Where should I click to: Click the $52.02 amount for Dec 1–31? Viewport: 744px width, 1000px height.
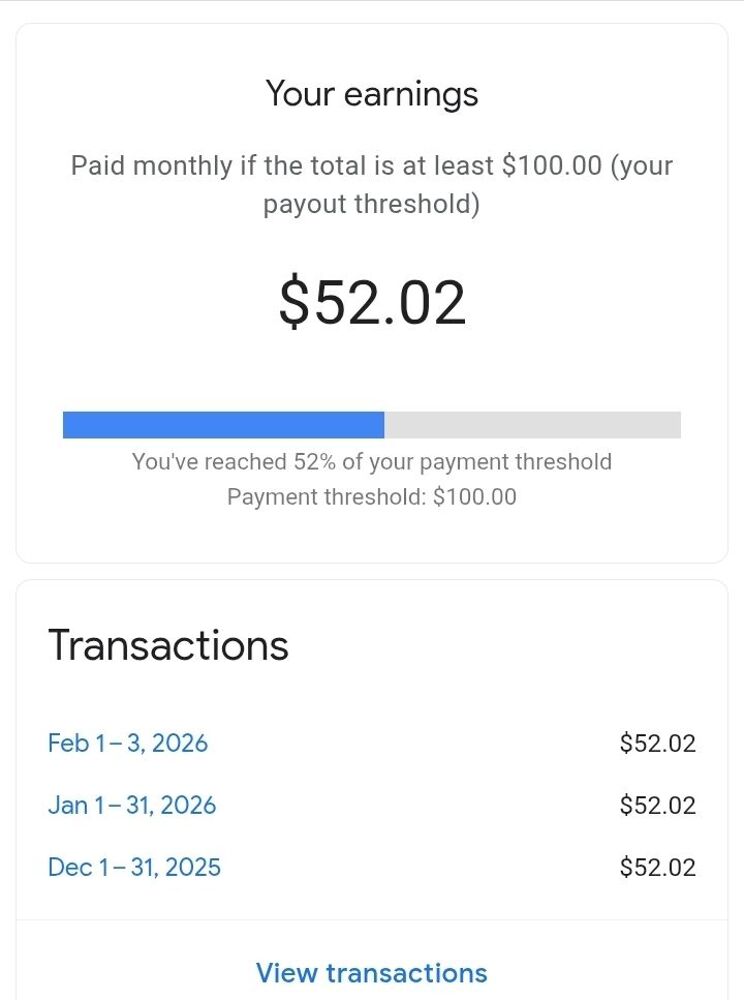657,868
